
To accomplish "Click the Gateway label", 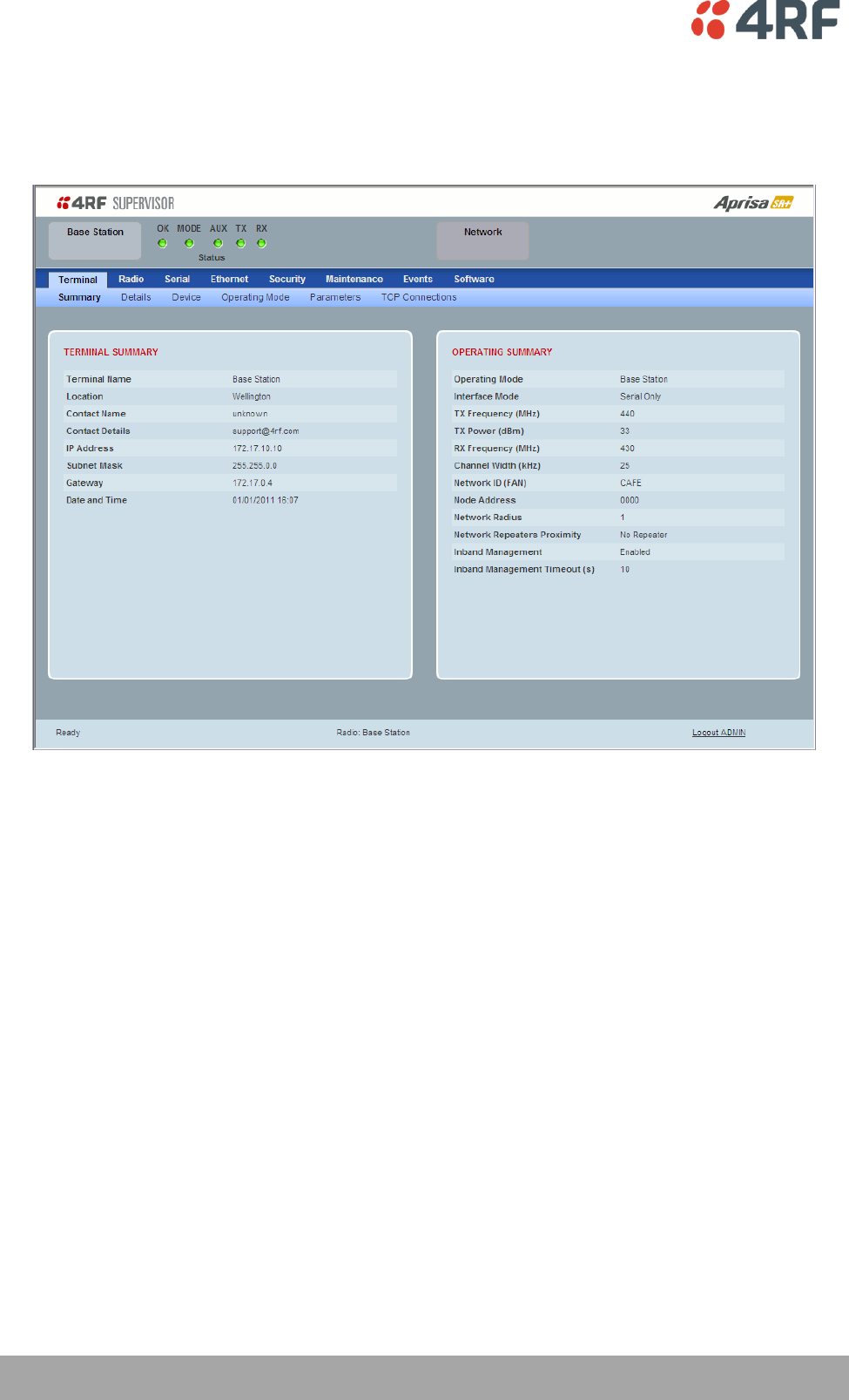I will click(84, 483).
